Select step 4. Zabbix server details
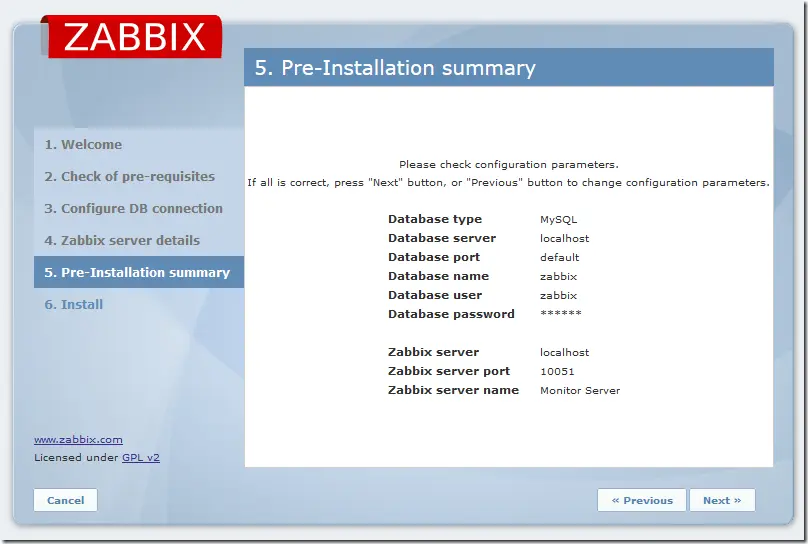Screen dimensions: 808x544 click(x=122, y=240)
